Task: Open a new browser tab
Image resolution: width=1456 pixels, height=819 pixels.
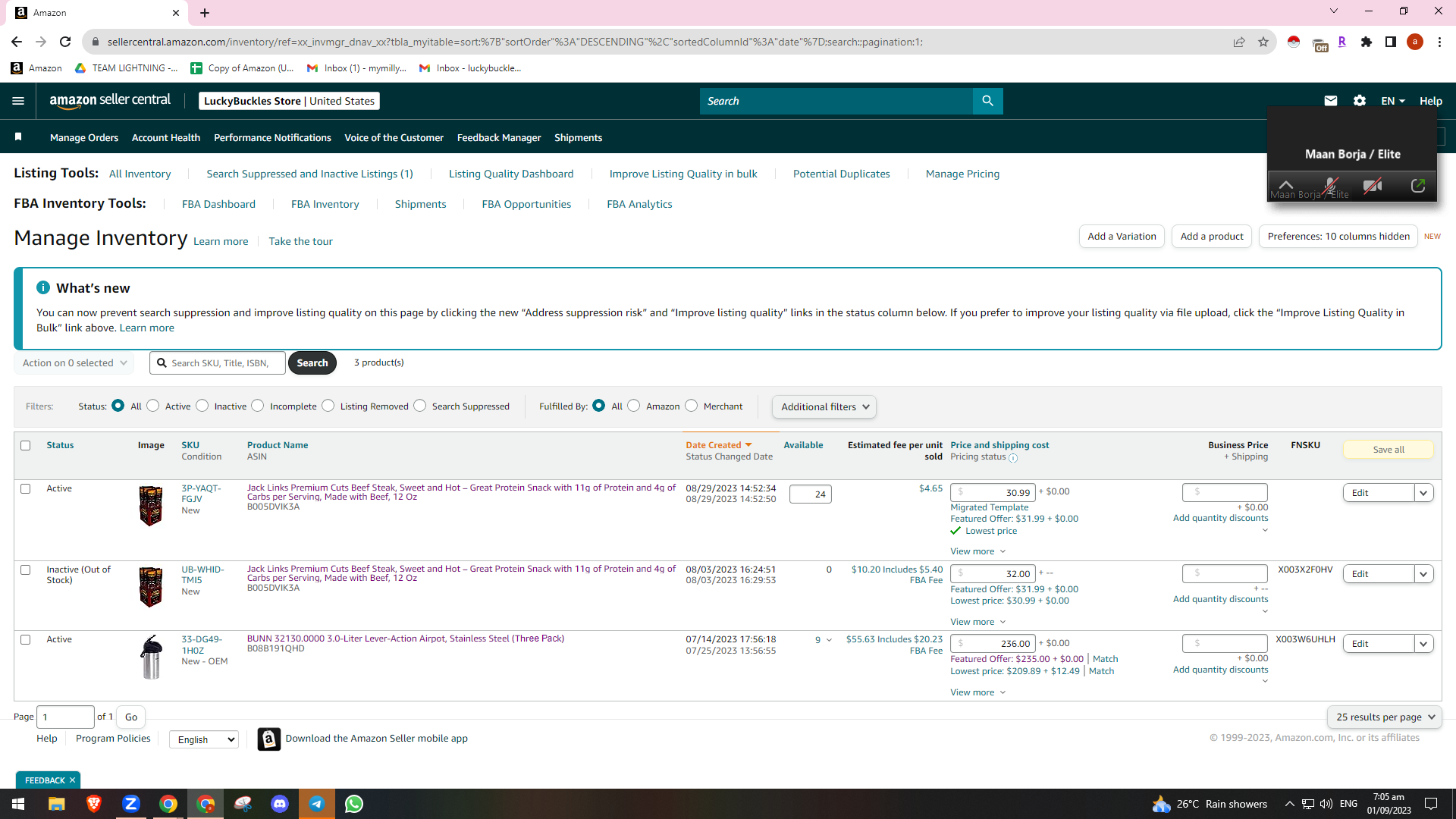Action: pos(205,13)
